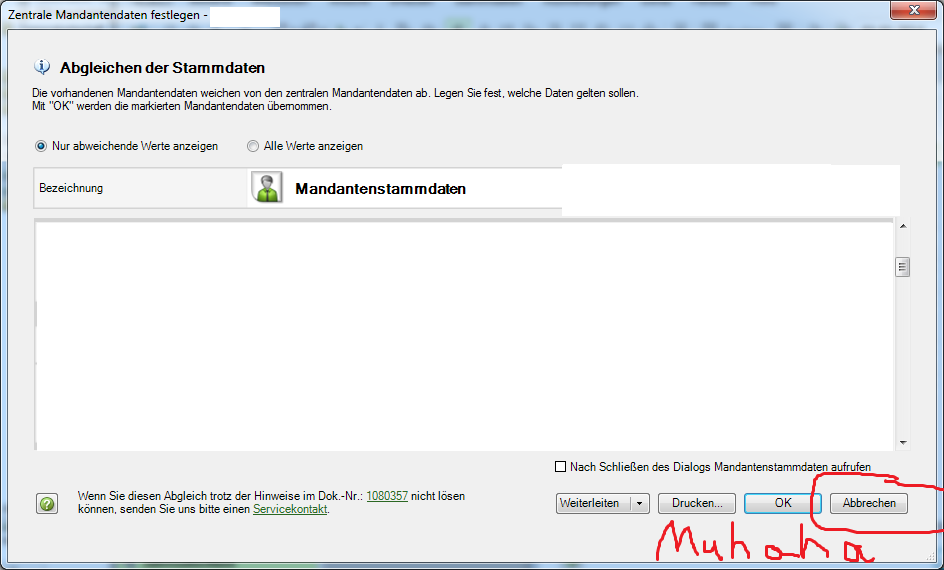The height and width of the screenshot is (570, 944).
Task: Cancel using the Abbrechen button
Action: tap(868, 503)
